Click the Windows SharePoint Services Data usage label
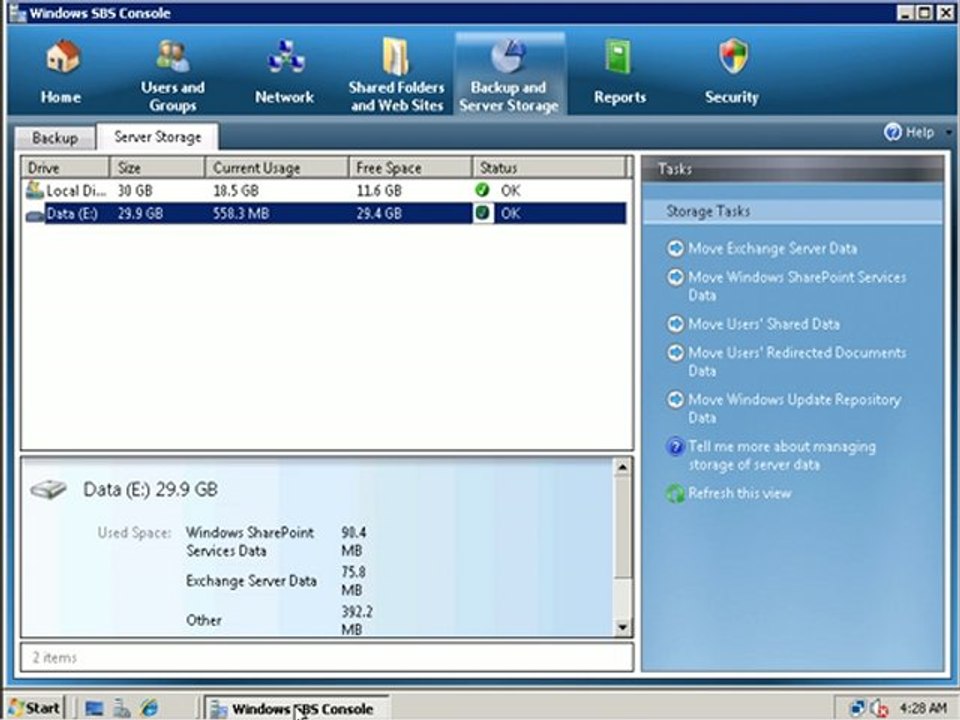 coord(250,542)
